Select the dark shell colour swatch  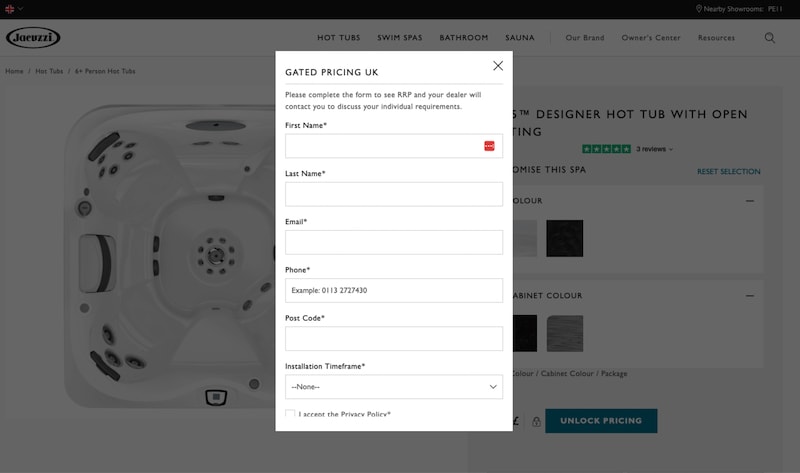pos(565,238)
